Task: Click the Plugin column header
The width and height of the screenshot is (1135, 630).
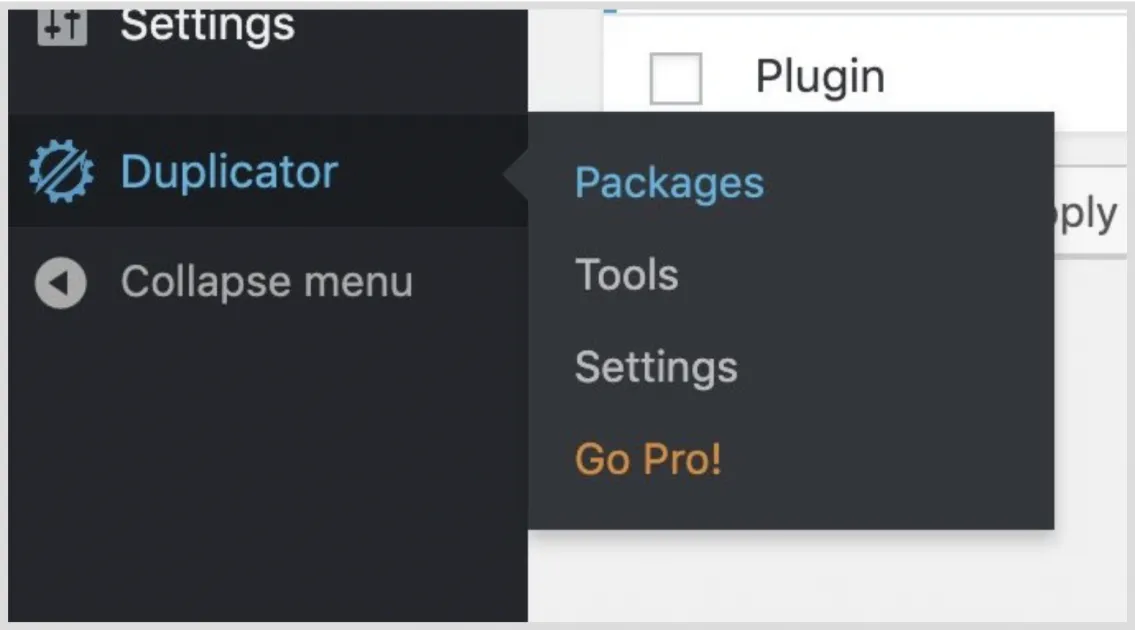Action: [x=820, y=73]
